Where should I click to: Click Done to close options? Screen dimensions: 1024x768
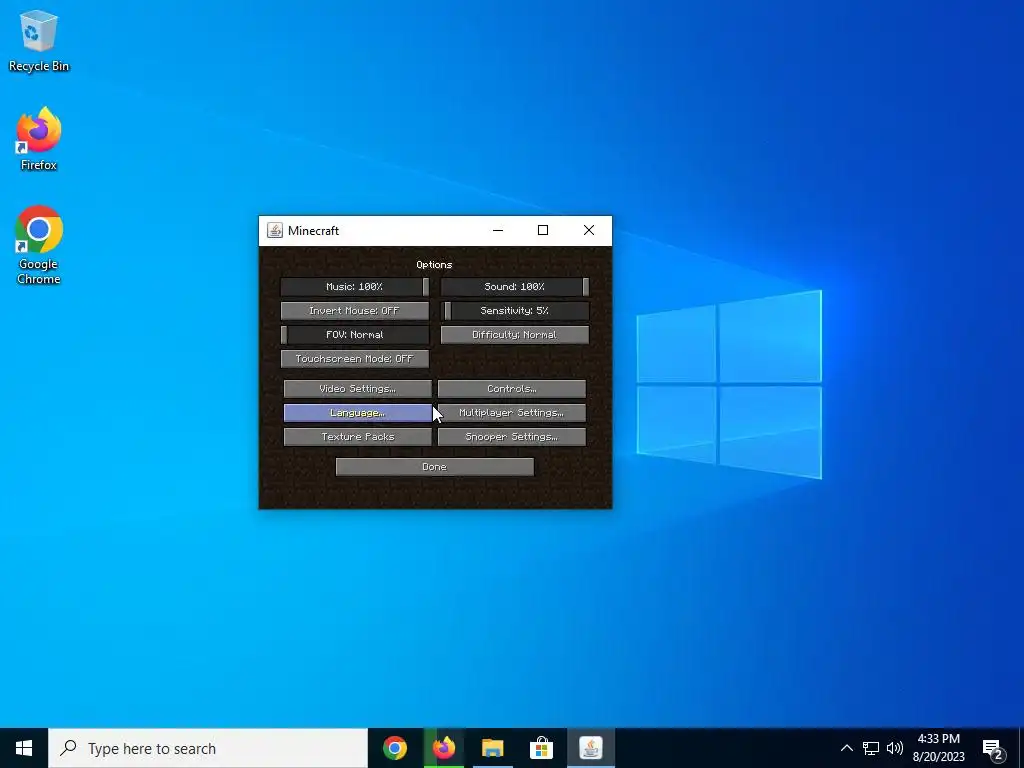coord(434,467)
